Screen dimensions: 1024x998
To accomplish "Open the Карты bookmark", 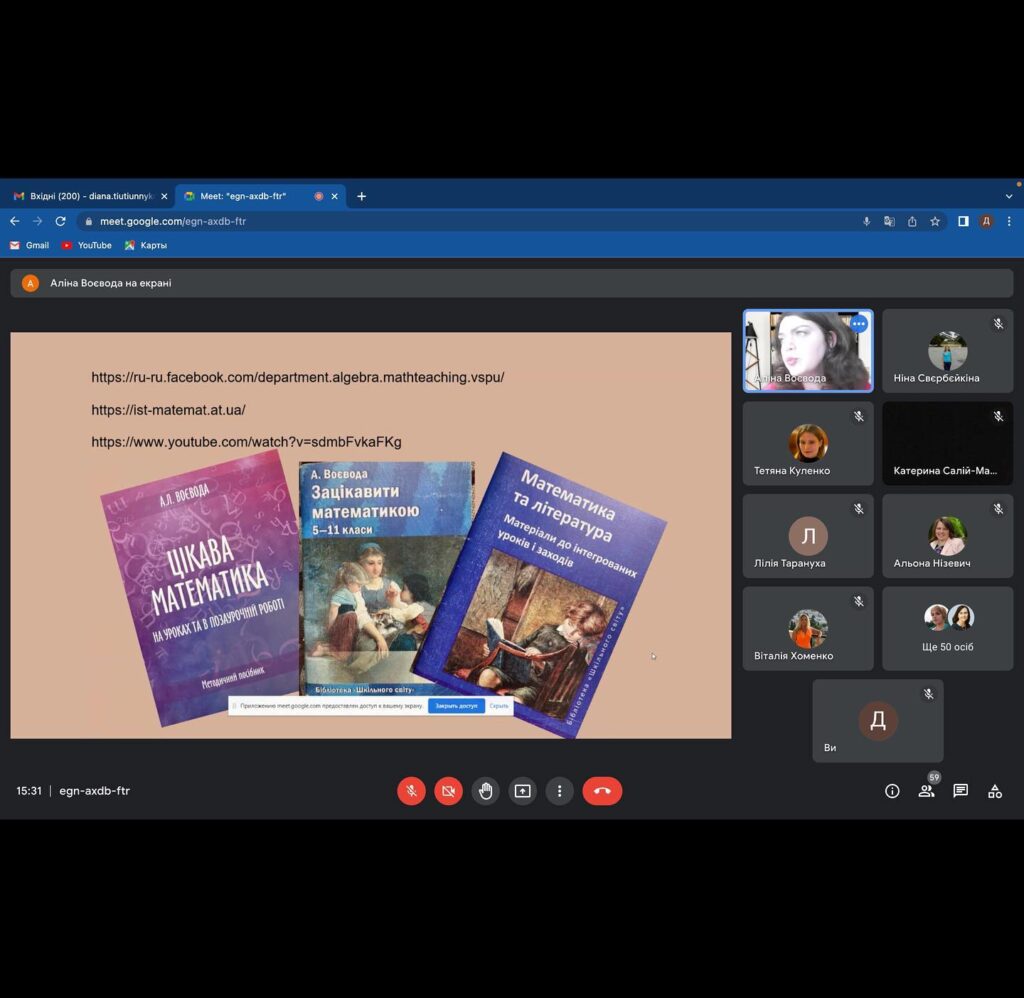I will (146, 246).
